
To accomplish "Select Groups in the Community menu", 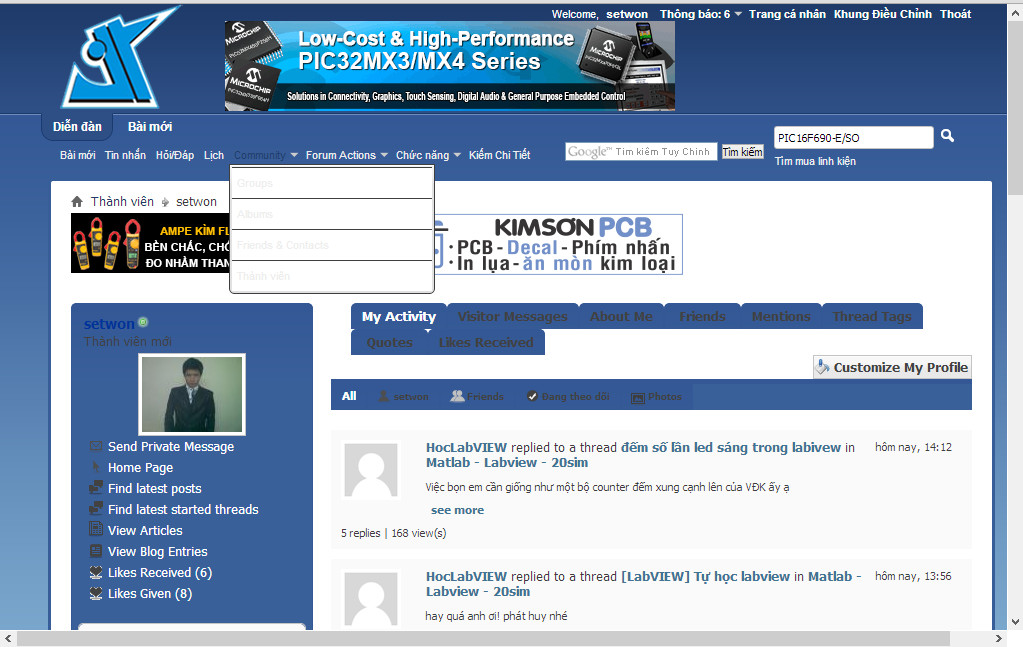I will [332, 183].
